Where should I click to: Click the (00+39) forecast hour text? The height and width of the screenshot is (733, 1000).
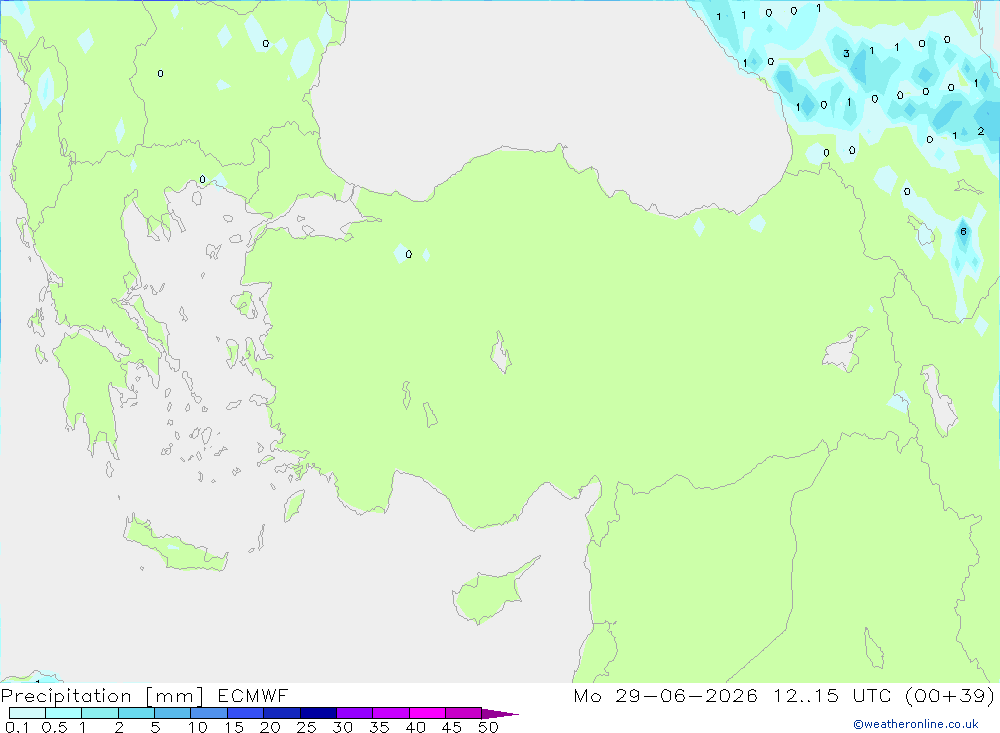coord(950,695)
